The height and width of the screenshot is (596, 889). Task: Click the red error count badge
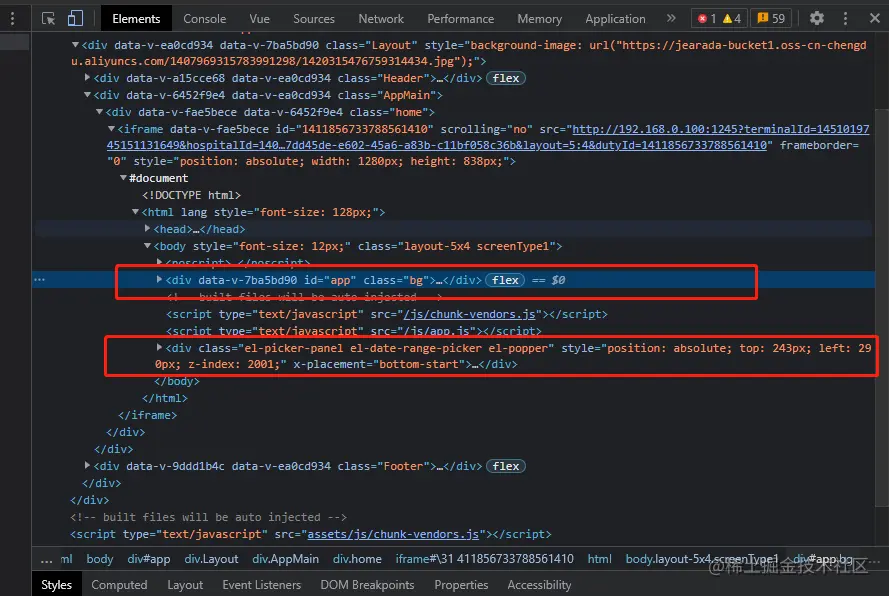[x=706, y=19]
